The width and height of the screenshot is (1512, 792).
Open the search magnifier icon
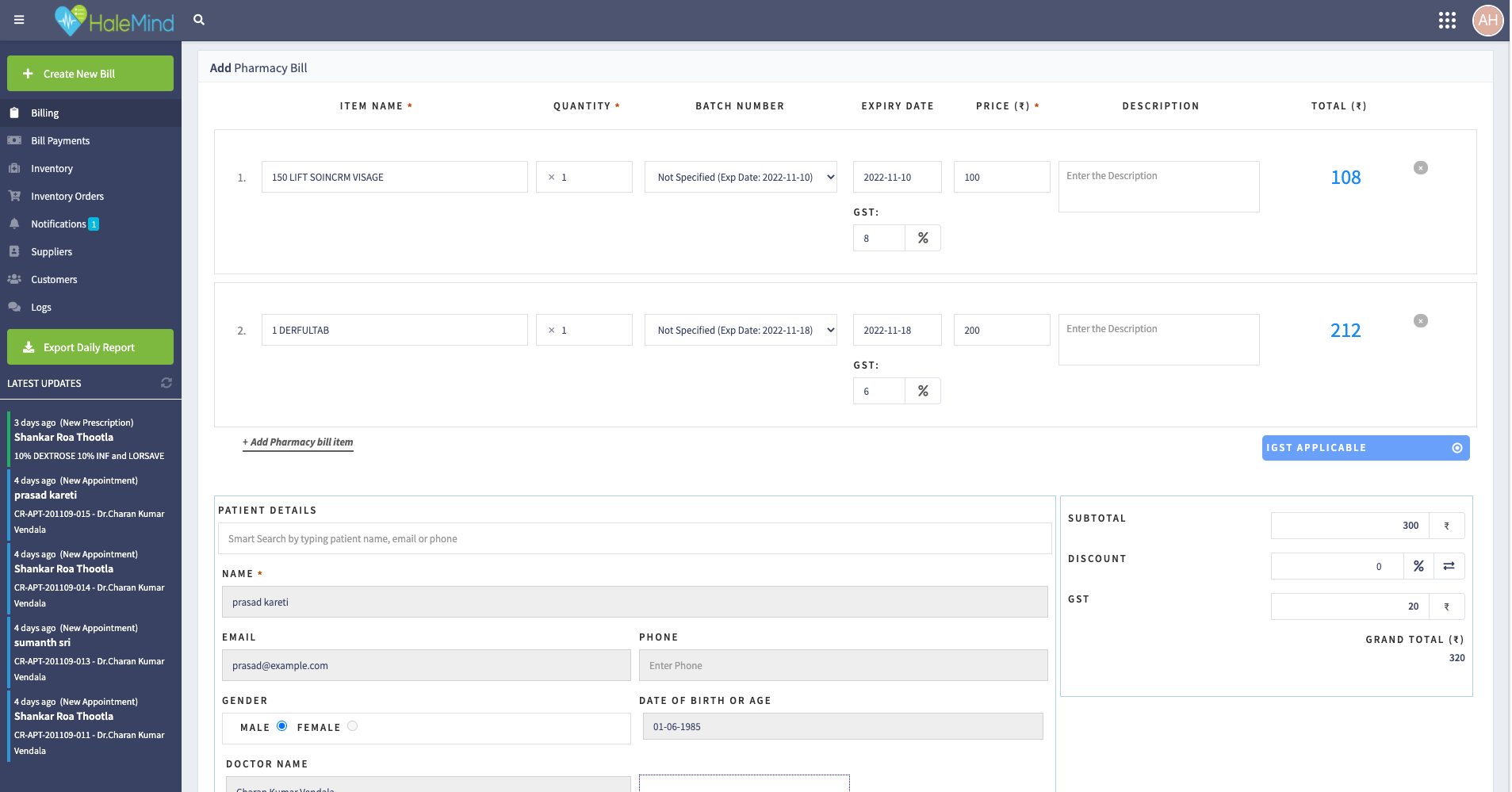[x=199, y=20]
